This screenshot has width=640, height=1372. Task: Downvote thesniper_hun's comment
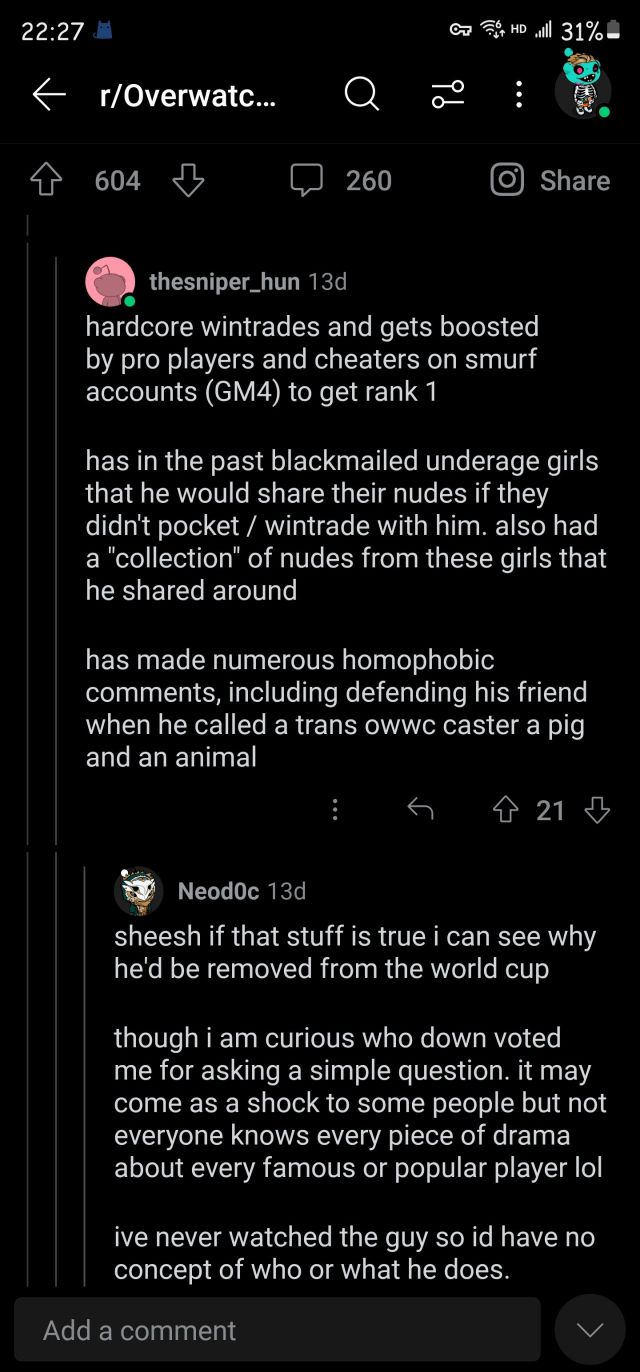coord(597,810)
